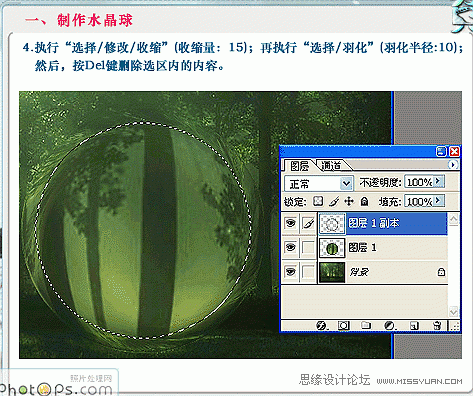Create a new layer set folder icon
Viewport: 473px width, 396px height.
[x=366, y=325]
